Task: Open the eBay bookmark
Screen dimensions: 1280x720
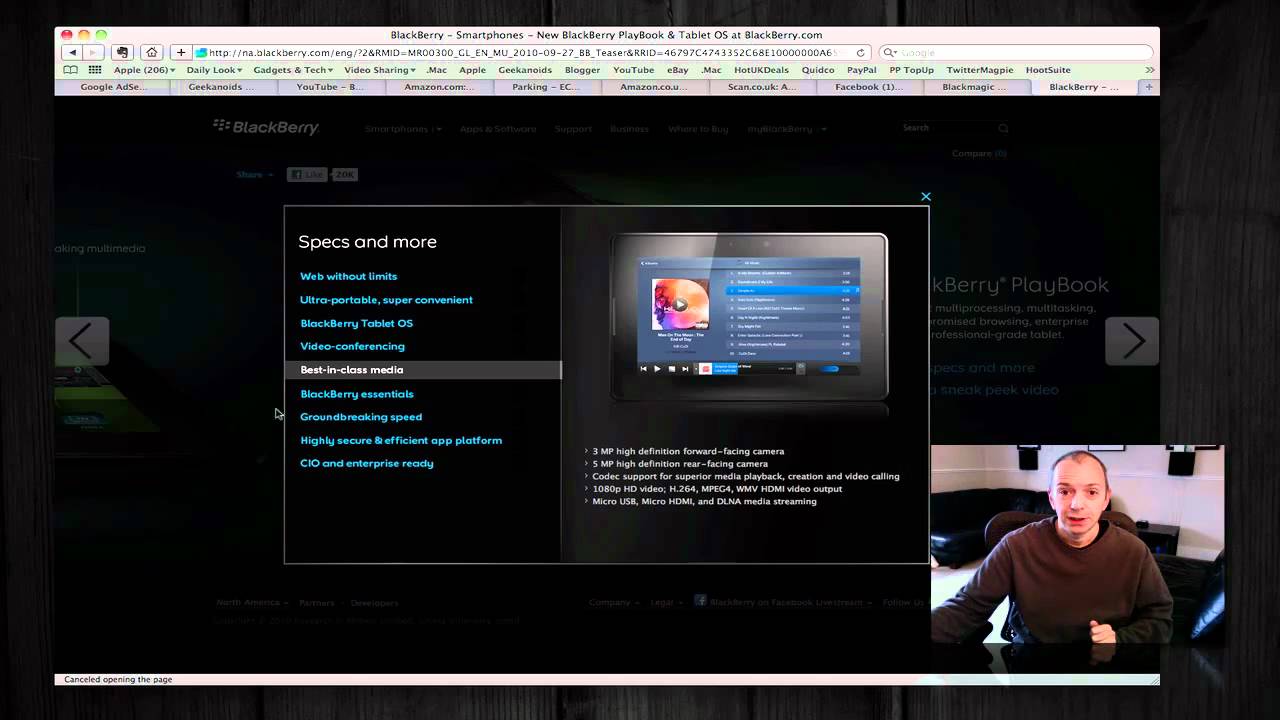Action: [678, 70]
